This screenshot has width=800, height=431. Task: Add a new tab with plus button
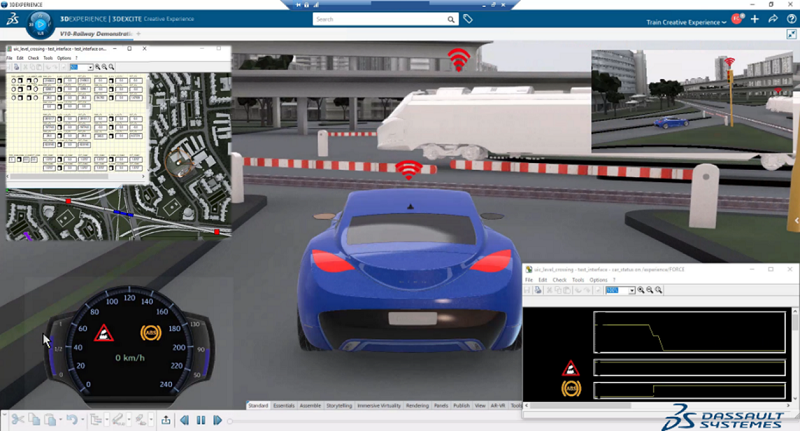point(138,34)
